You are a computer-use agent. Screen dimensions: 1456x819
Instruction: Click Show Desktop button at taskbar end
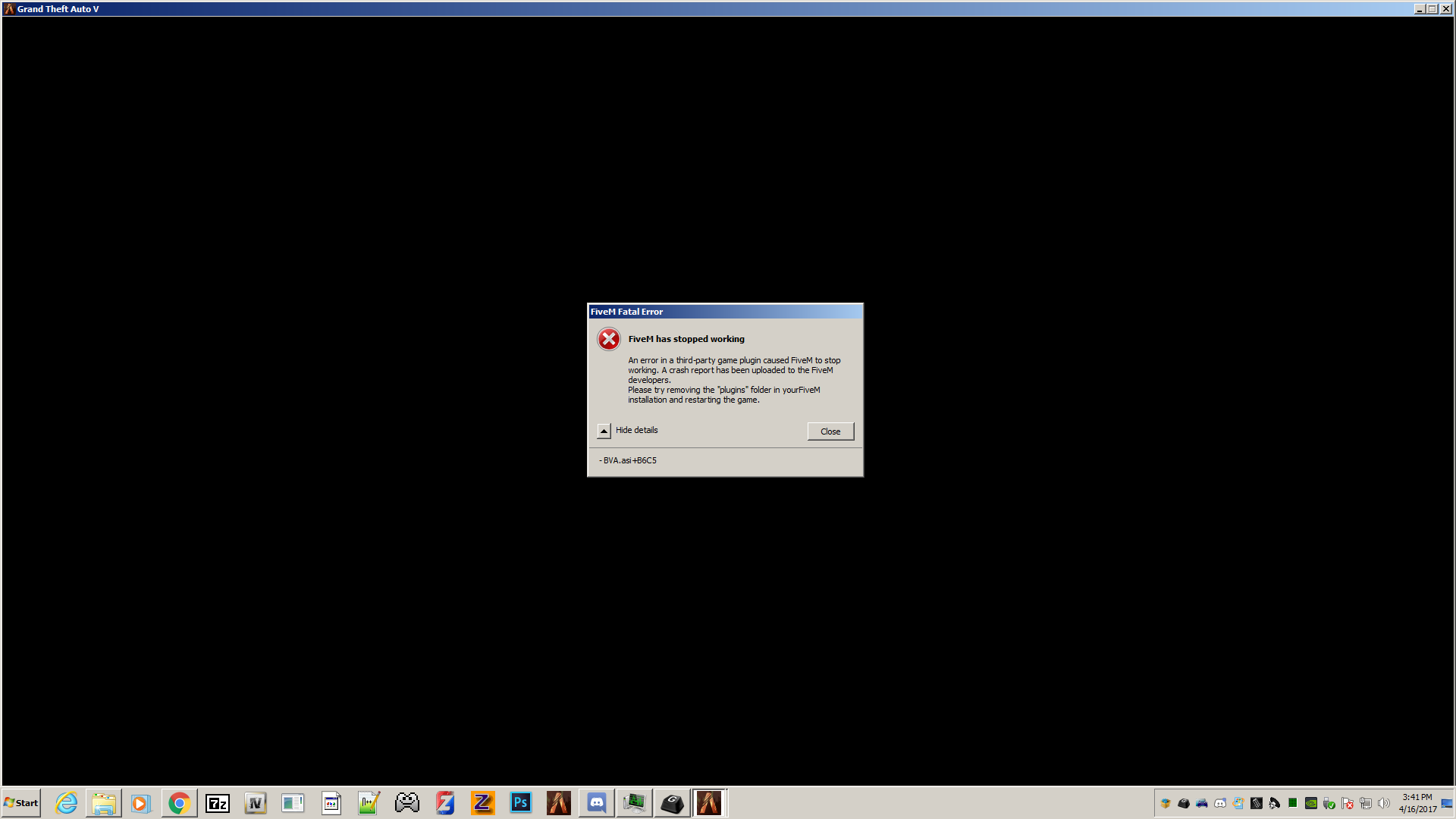click(1447, 803)
